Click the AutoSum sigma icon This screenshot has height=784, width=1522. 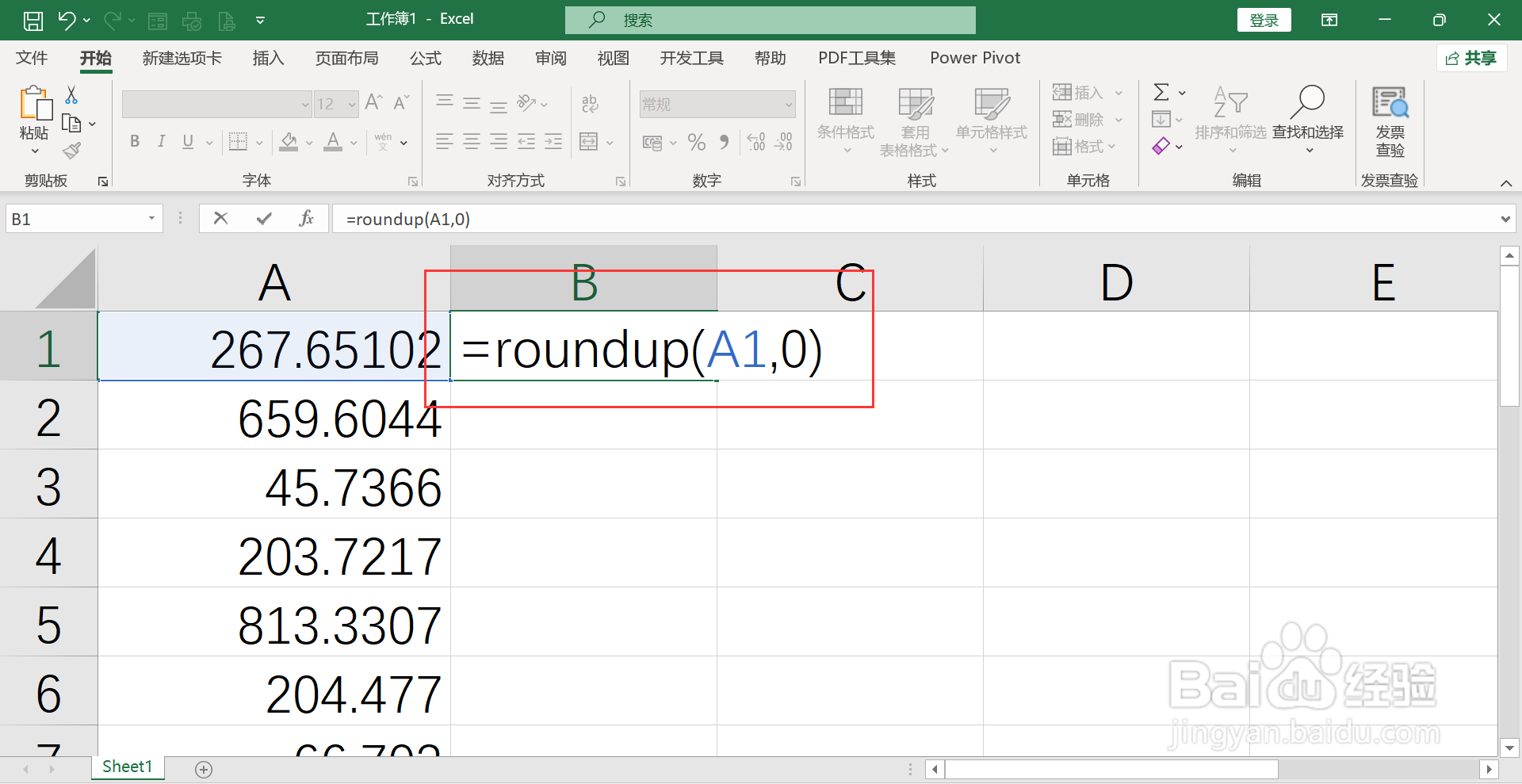point(1161,92)
